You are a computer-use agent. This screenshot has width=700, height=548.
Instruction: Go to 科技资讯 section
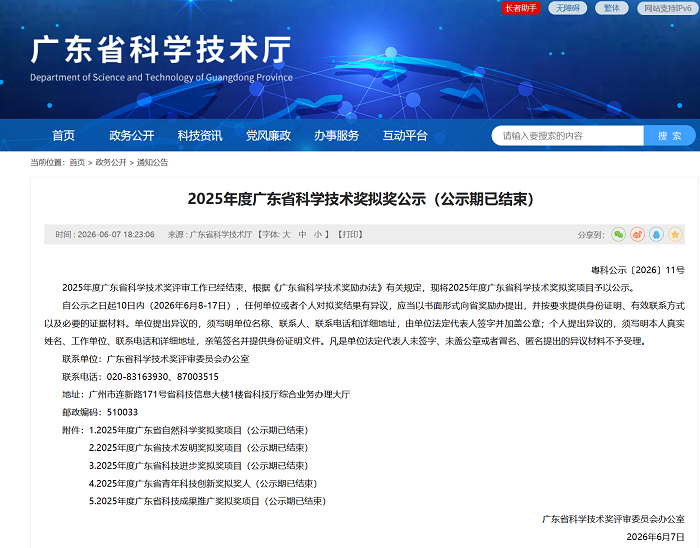(x=200, y=136)
